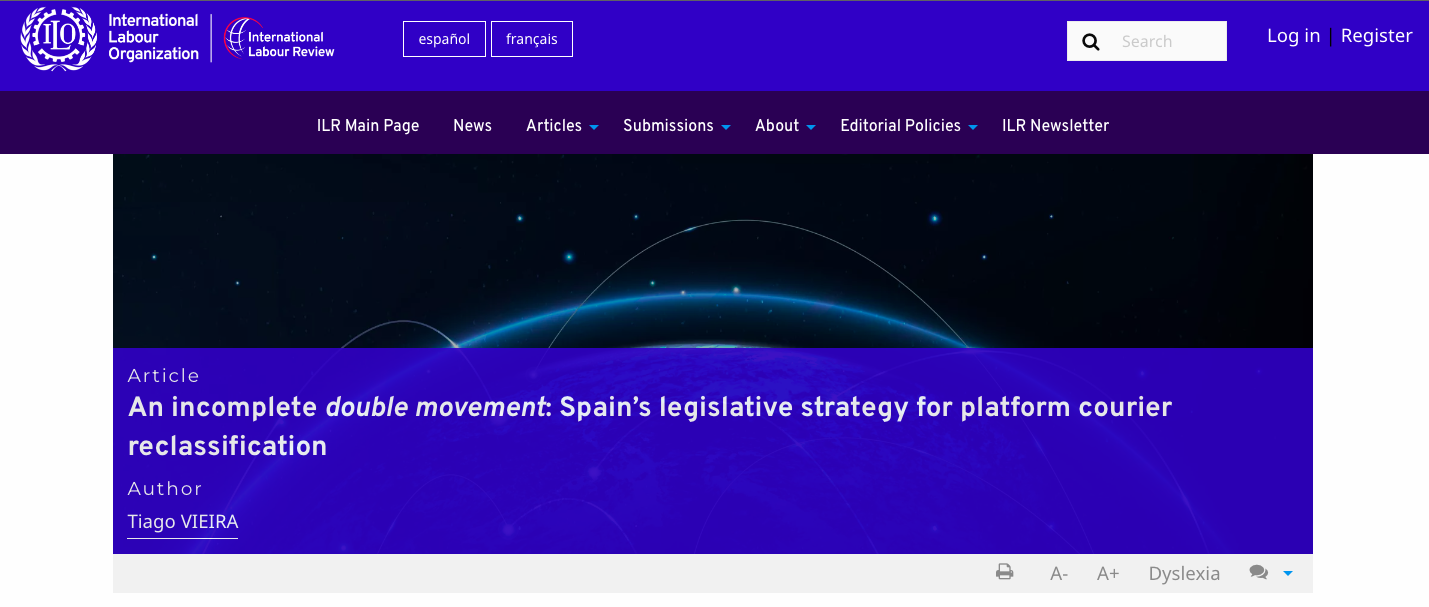1429x607 pixels.
Task: Open the ILR Newsletter page
Action: [1055, 126]
